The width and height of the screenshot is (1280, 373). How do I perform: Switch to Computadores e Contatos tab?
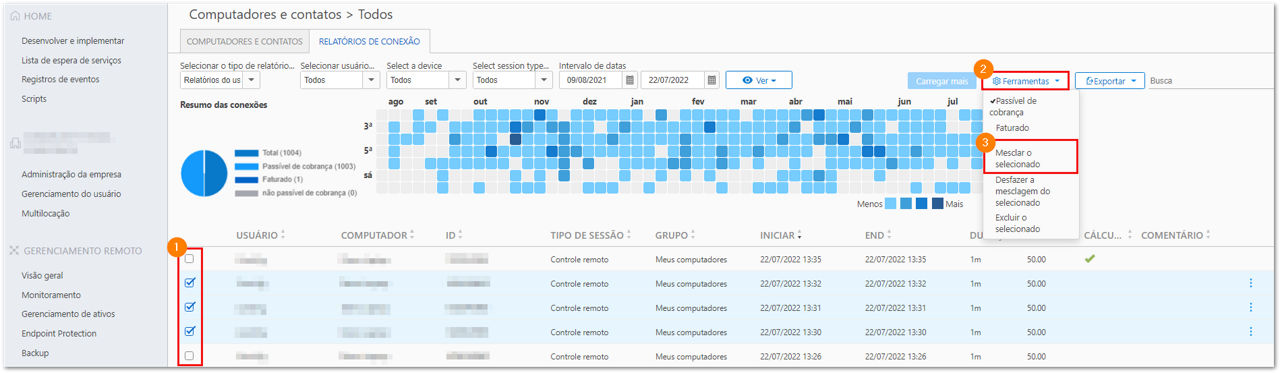[244, 41]
